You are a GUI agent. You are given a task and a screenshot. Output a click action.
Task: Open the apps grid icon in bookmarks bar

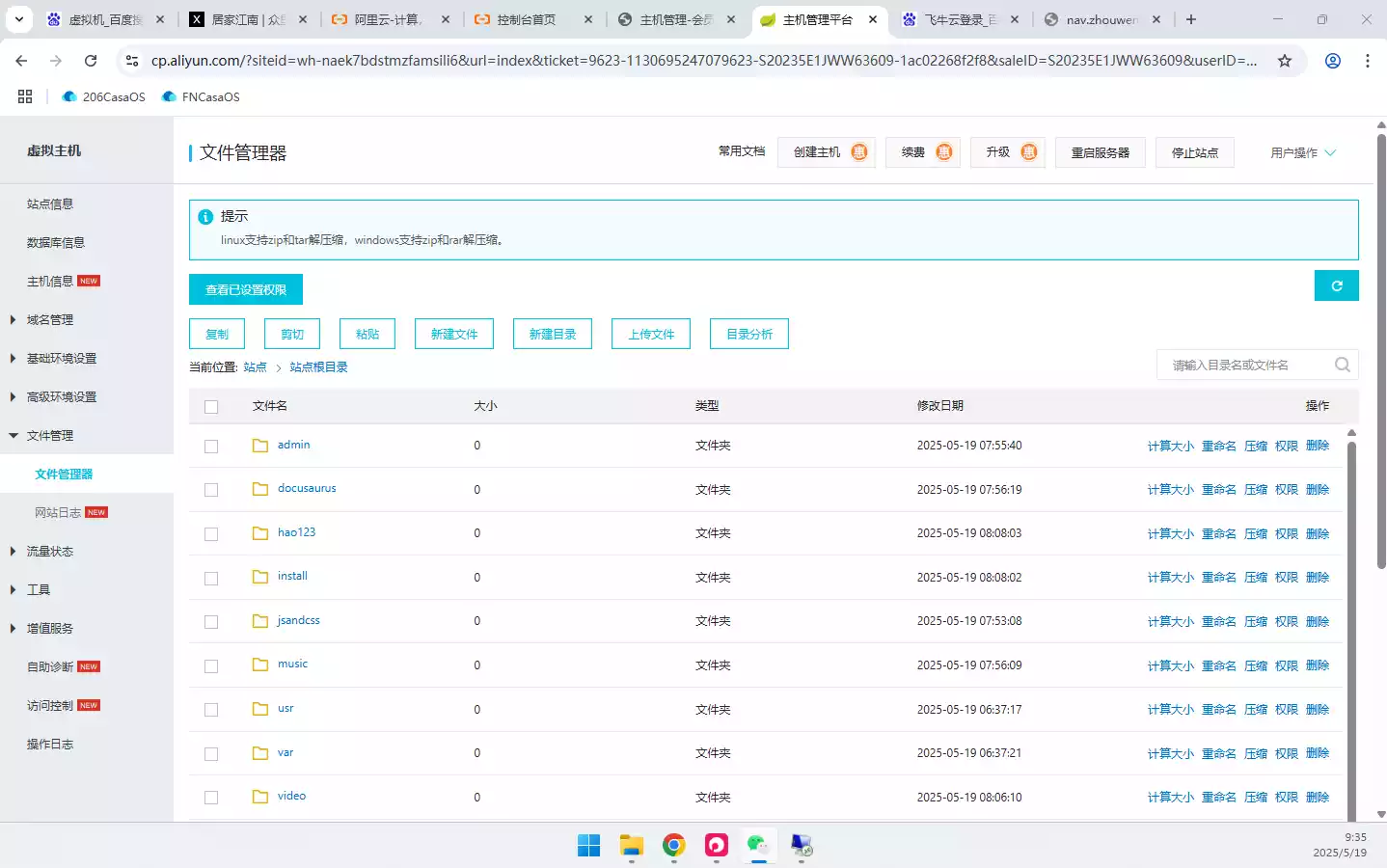pyautogui.click(x=25, y=96)
